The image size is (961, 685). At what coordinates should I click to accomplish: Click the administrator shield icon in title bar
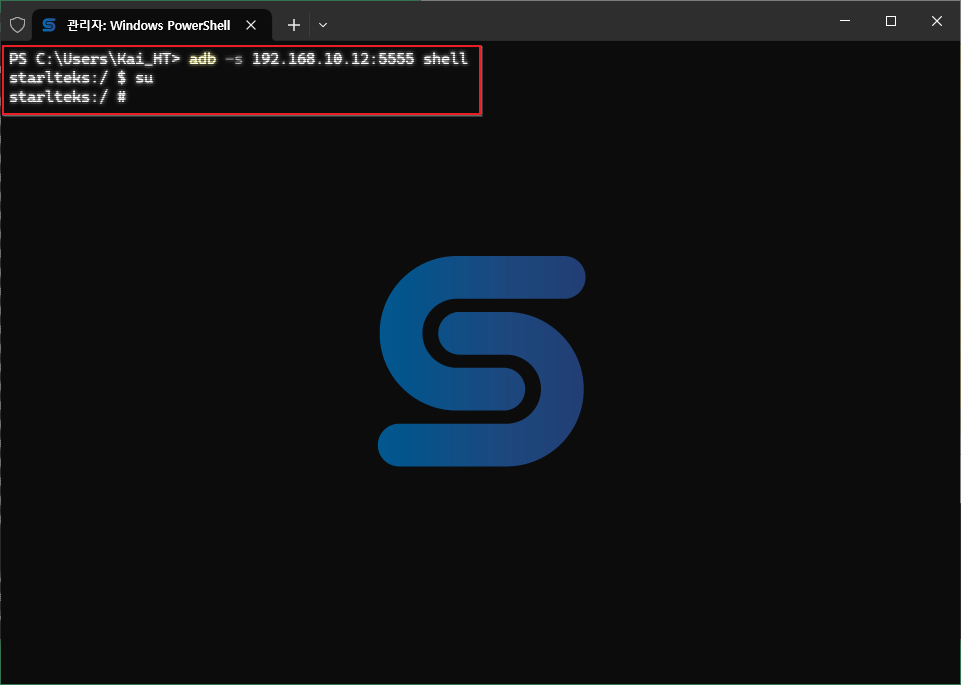pos(17,25)
